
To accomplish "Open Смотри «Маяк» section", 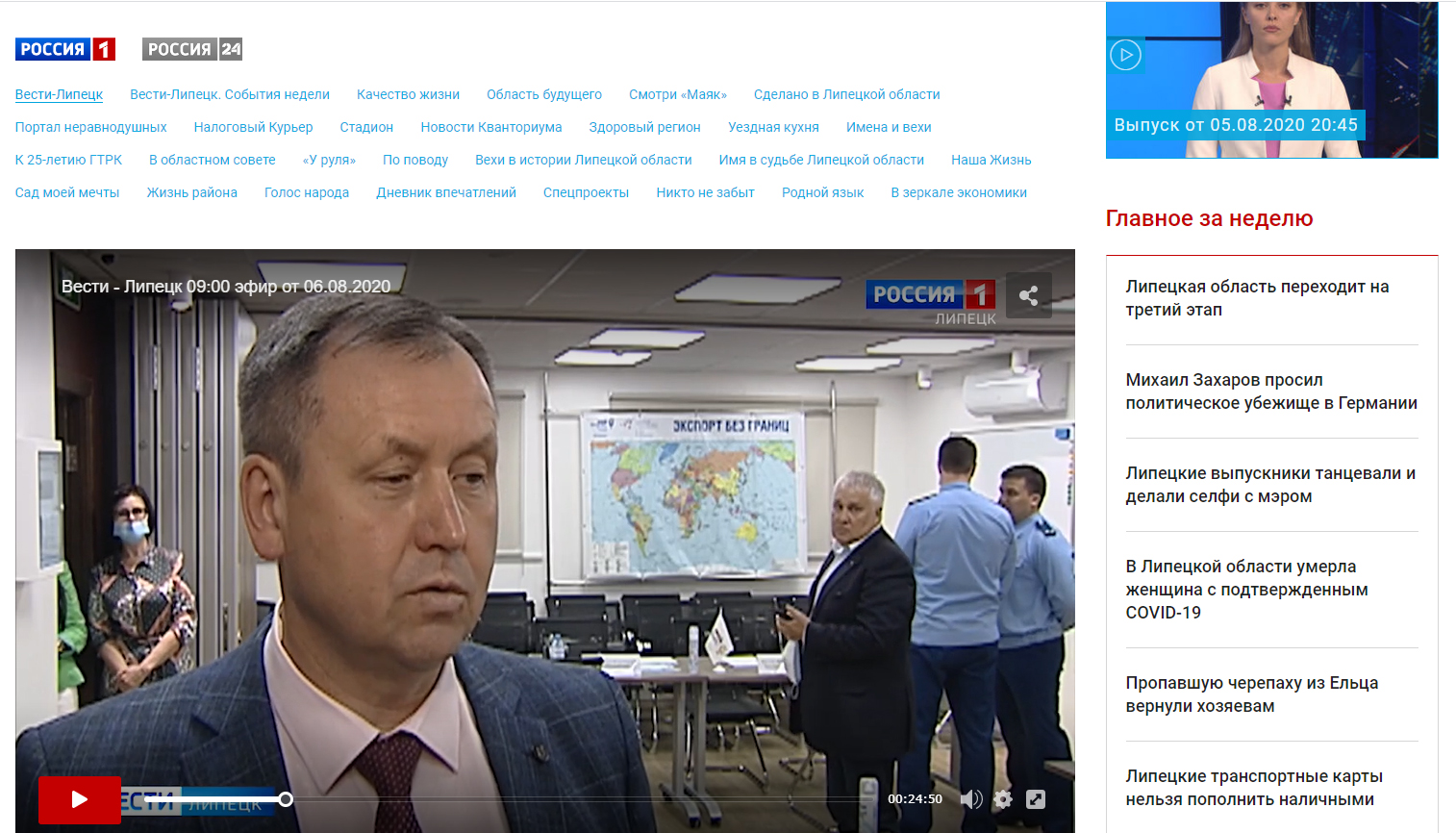I will 678,94.
